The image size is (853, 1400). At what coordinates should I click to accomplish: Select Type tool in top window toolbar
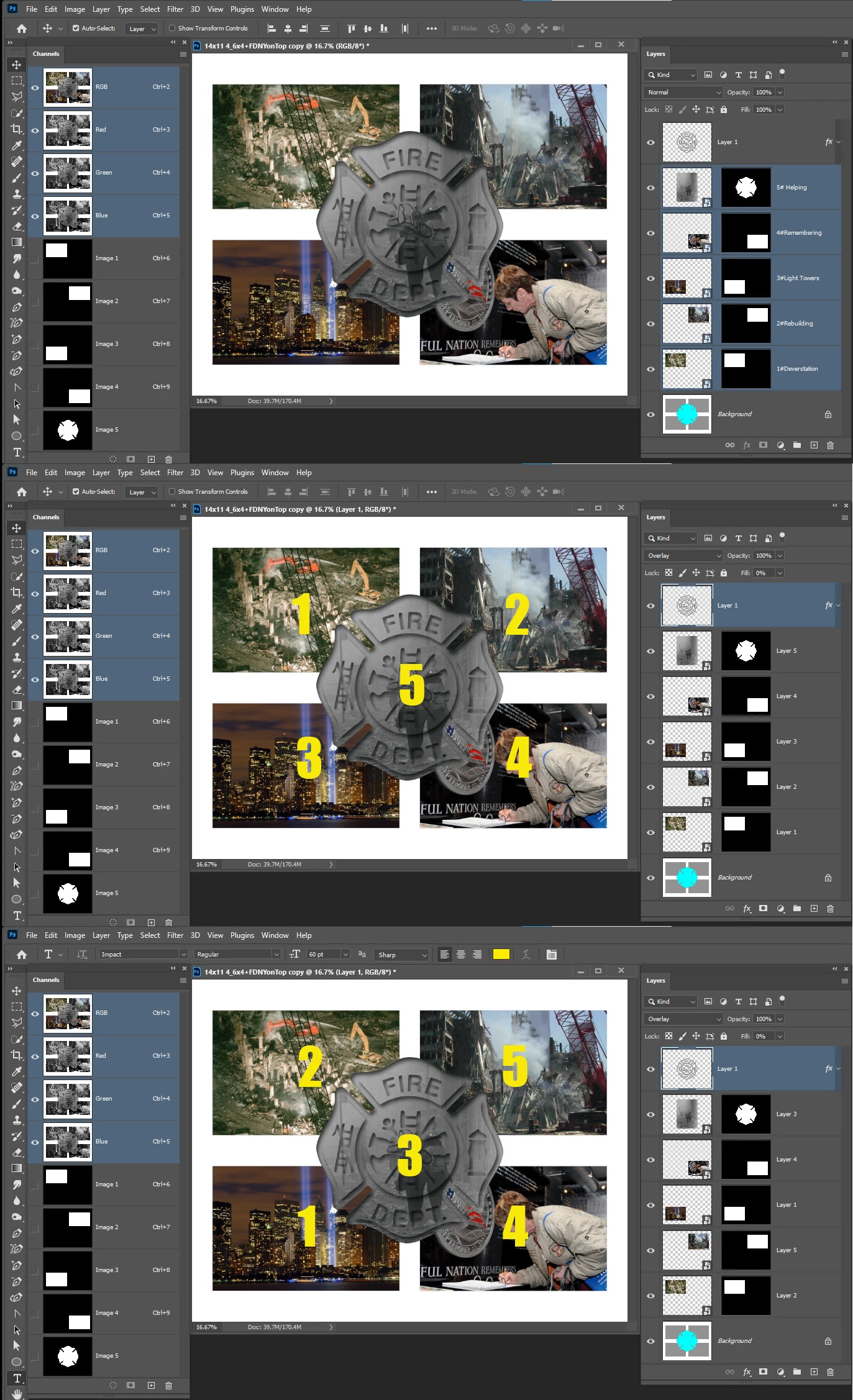click(17, 452)
